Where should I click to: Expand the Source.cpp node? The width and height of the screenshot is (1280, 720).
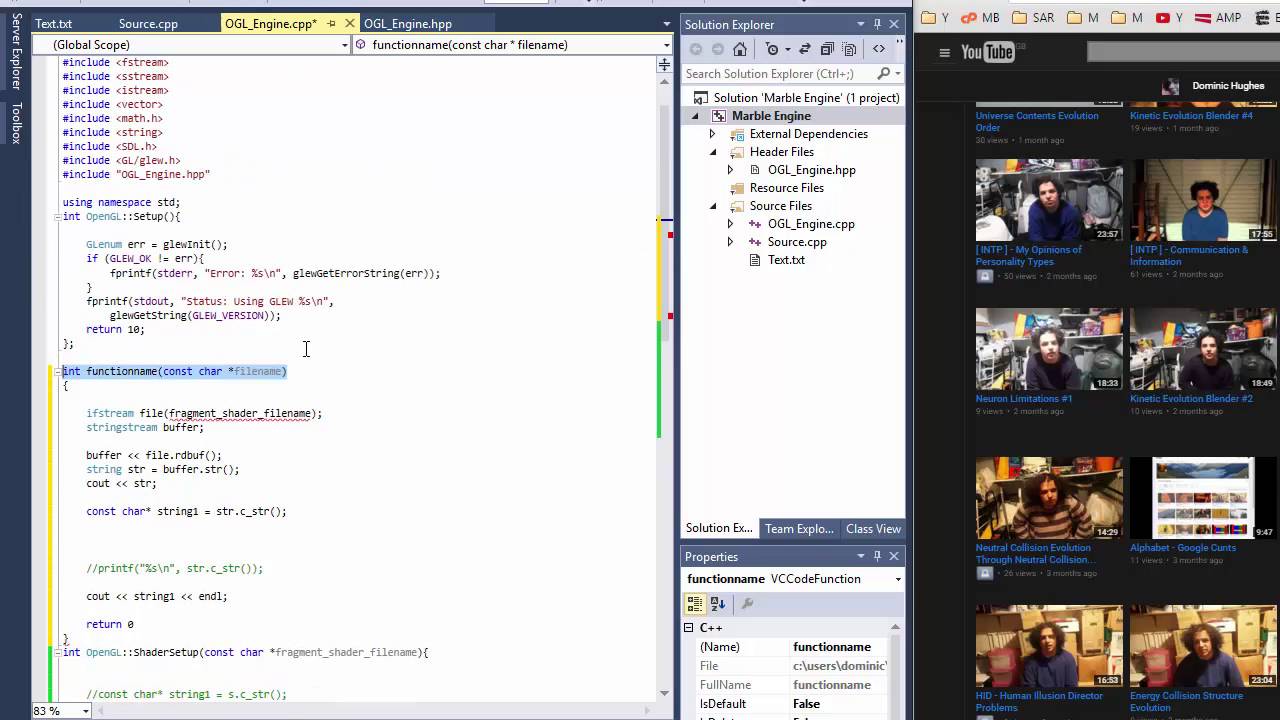pyautogui.click(x=730, y=242)
